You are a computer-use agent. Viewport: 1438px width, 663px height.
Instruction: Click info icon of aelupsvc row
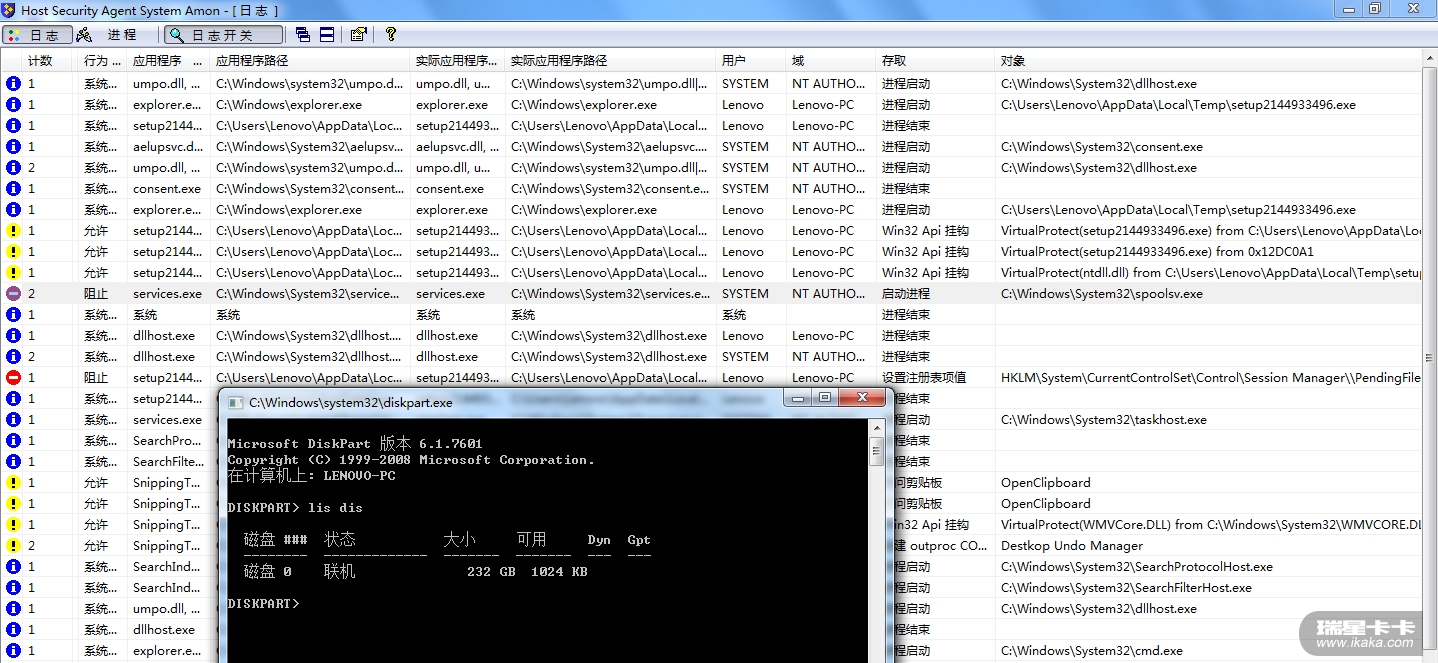click(12, 147)
